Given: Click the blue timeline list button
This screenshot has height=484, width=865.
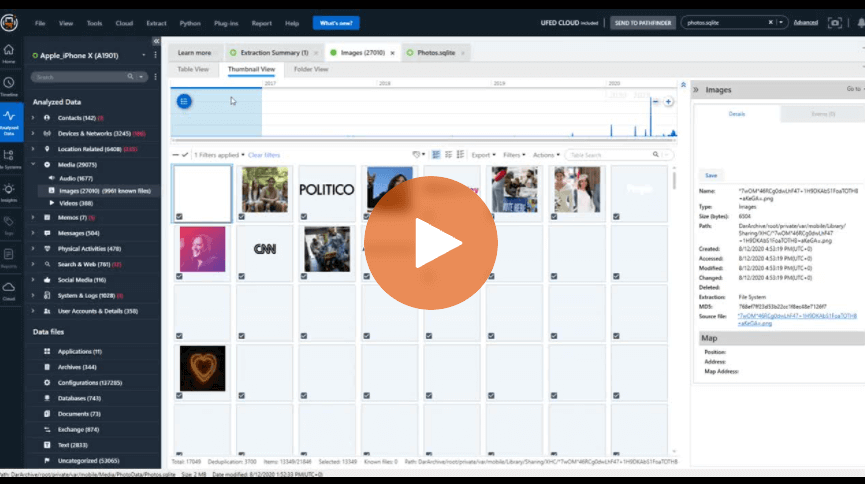Looking at the screenshot, I should (184, 101).
